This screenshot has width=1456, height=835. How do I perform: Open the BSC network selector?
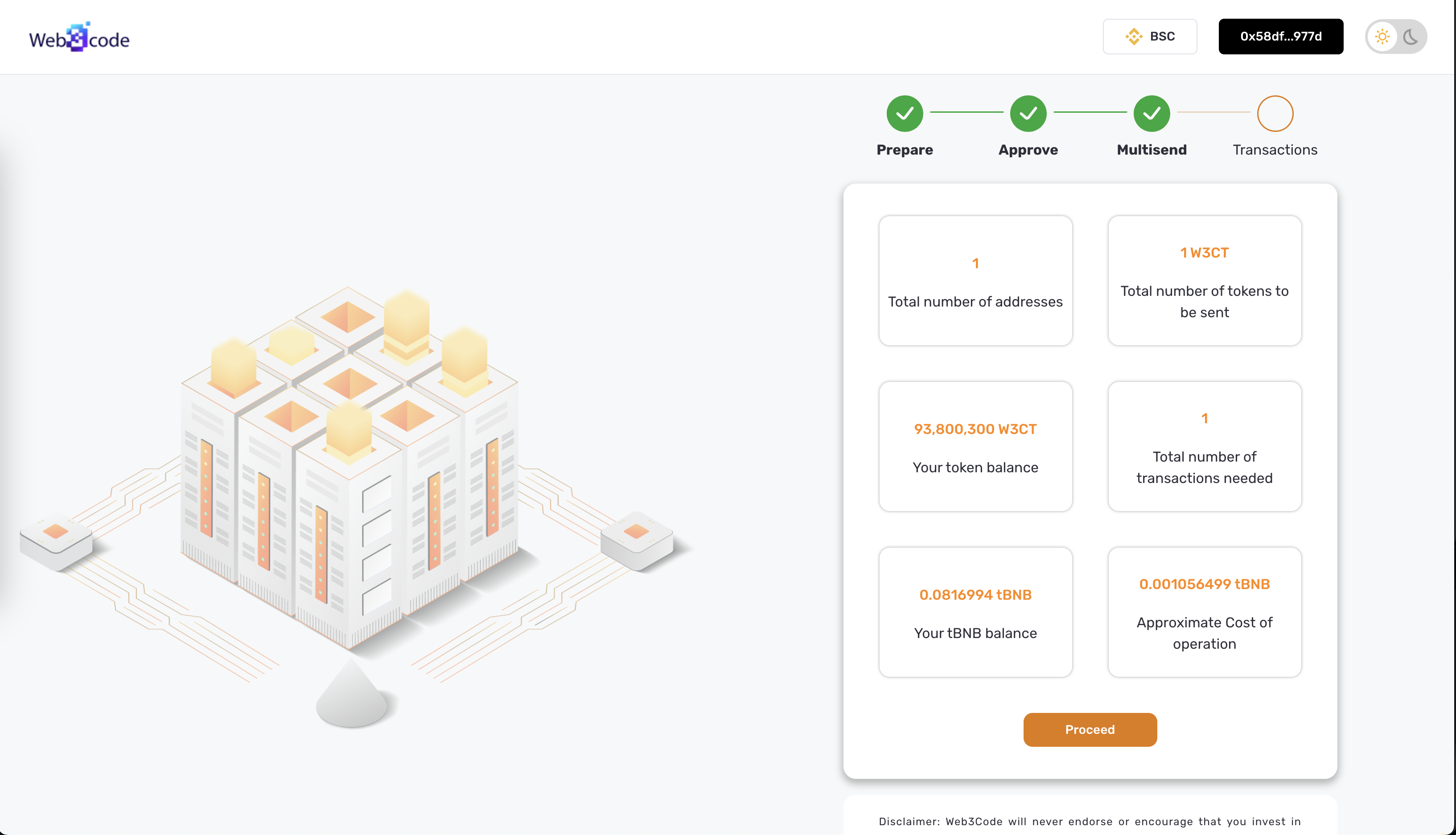1150,36
